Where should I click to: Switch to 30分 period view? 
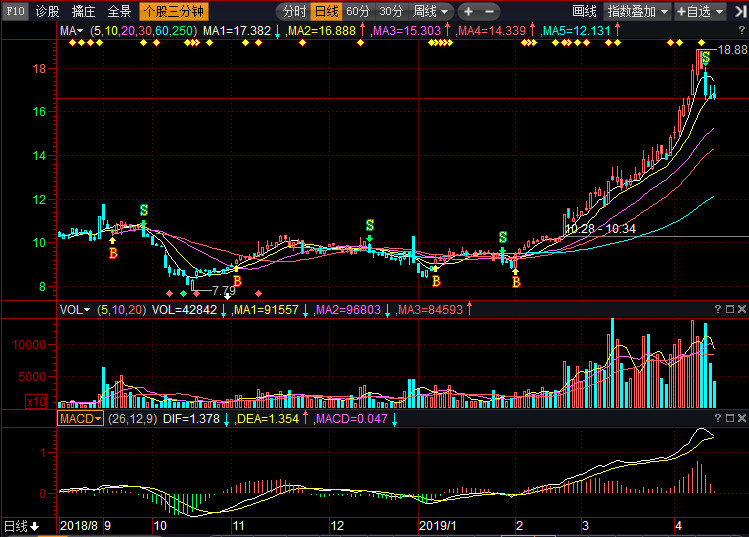[x=391, y=11]
